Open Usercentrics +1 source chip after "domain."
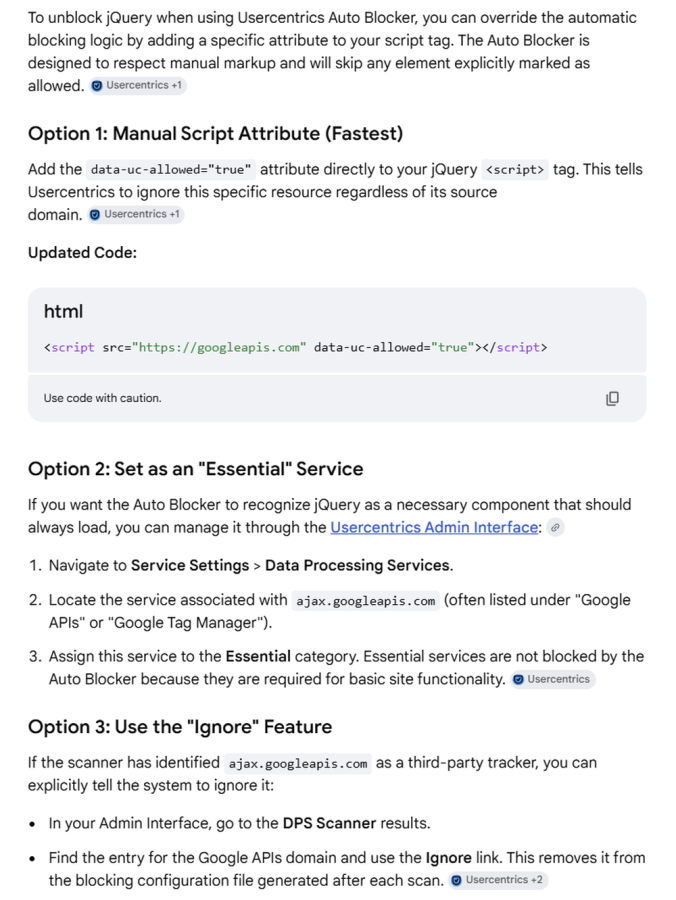676x900 pixels. point(136,214)
